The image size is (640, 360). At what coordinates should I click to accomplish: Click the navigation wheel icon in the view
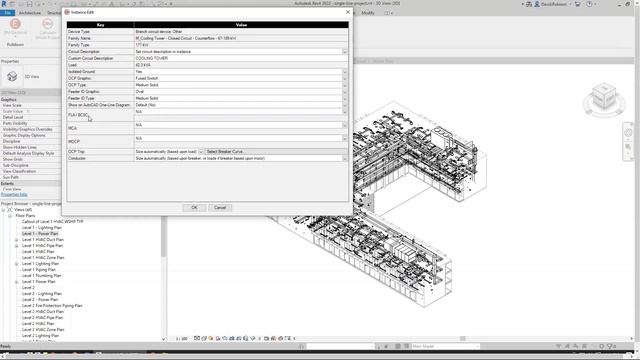click(x=628, y=133)
